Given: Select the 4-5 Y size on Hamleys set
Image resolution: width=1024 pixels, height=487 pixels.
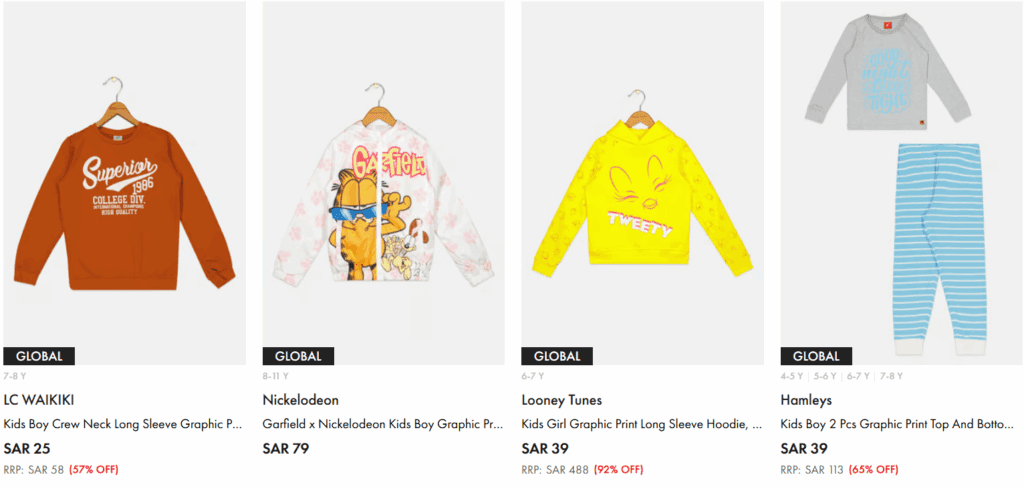Looking at the screenshot, I should click(792, 376).
